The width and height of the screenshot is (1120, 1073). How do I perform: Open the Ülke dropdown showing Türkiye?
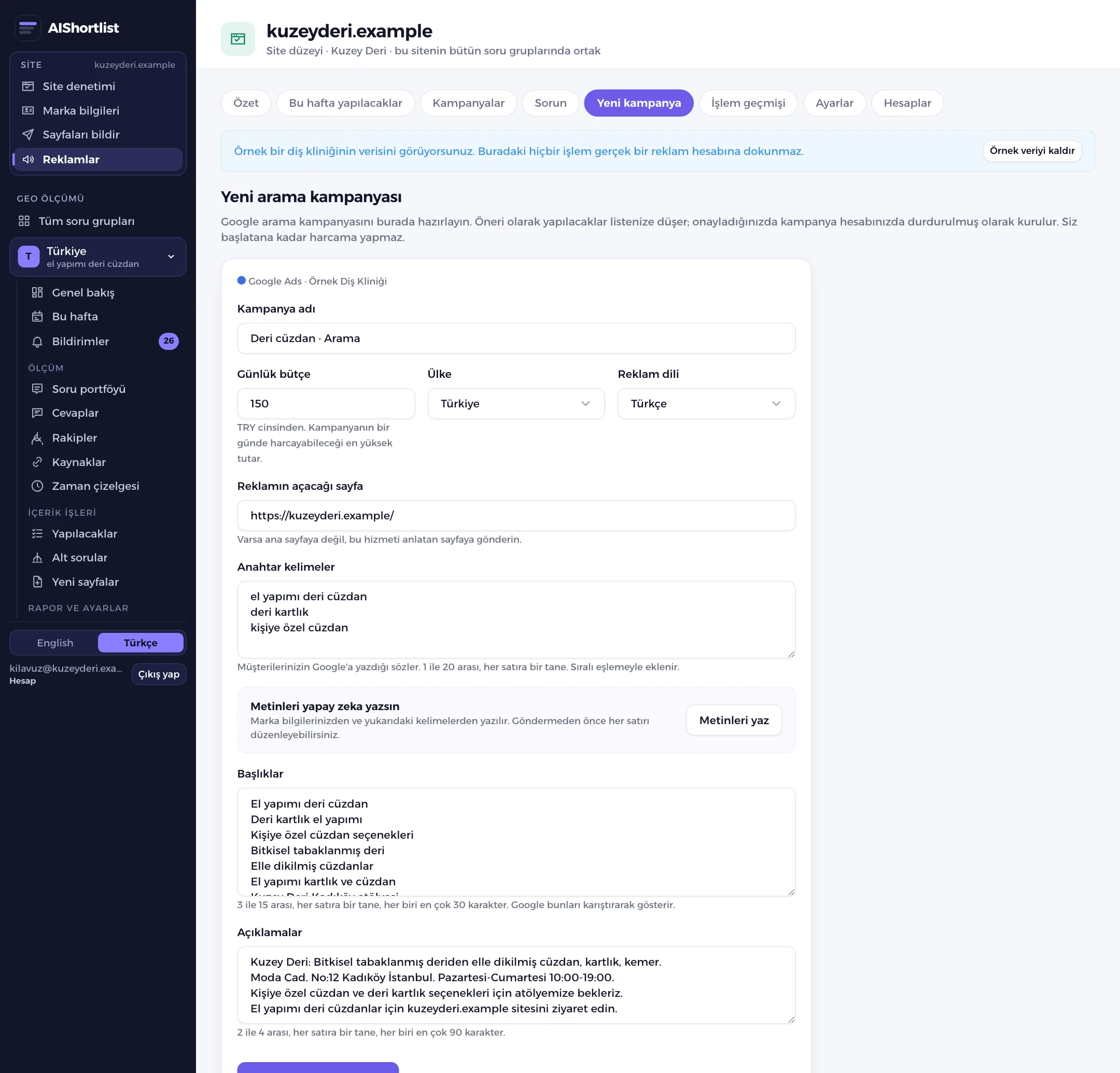coord(516,403)
